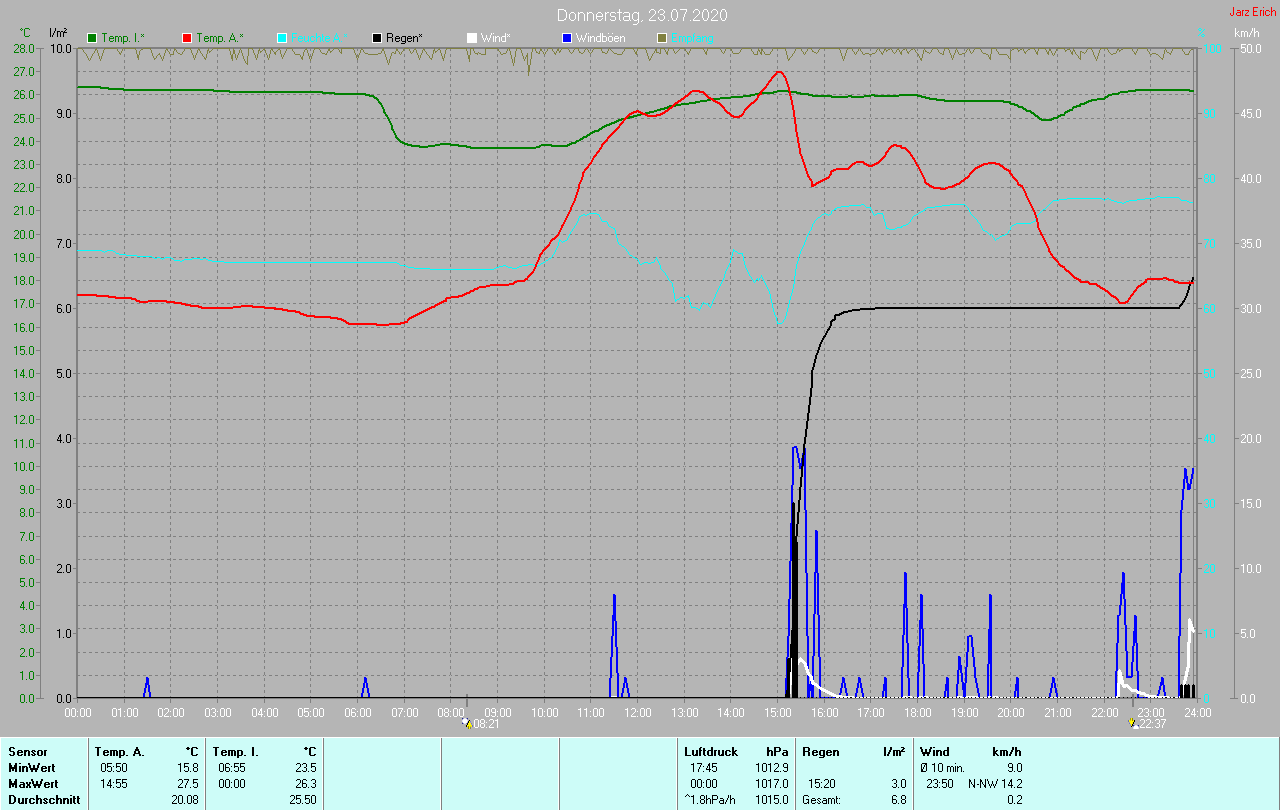Click the 'Temp. A.' column header in table
Image resolution: width=1280 pixels, height=810 pixels.
(x=119, y=752)
